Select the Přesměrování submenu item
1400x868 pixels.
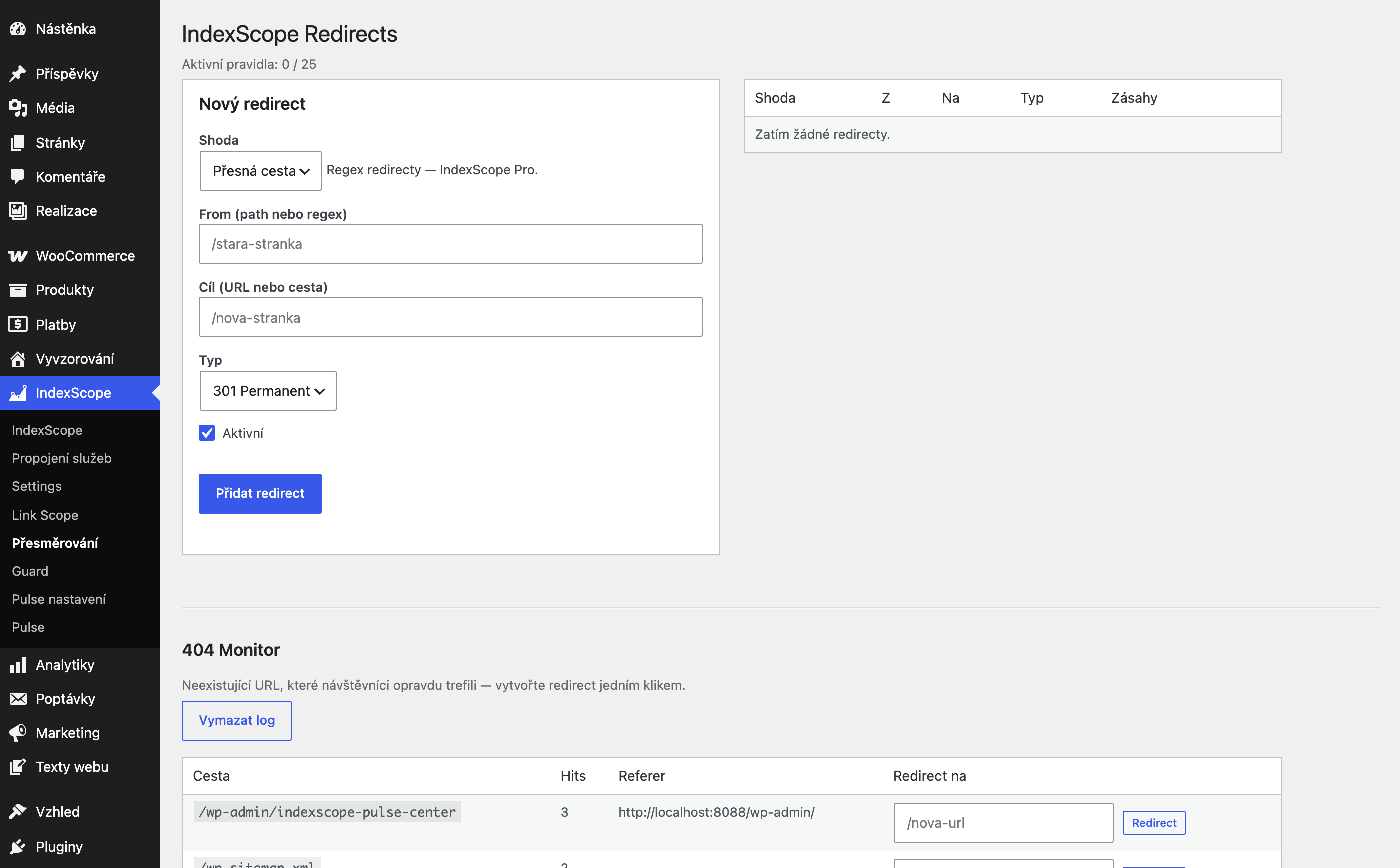pyautogui.click(x=55, y=542)
